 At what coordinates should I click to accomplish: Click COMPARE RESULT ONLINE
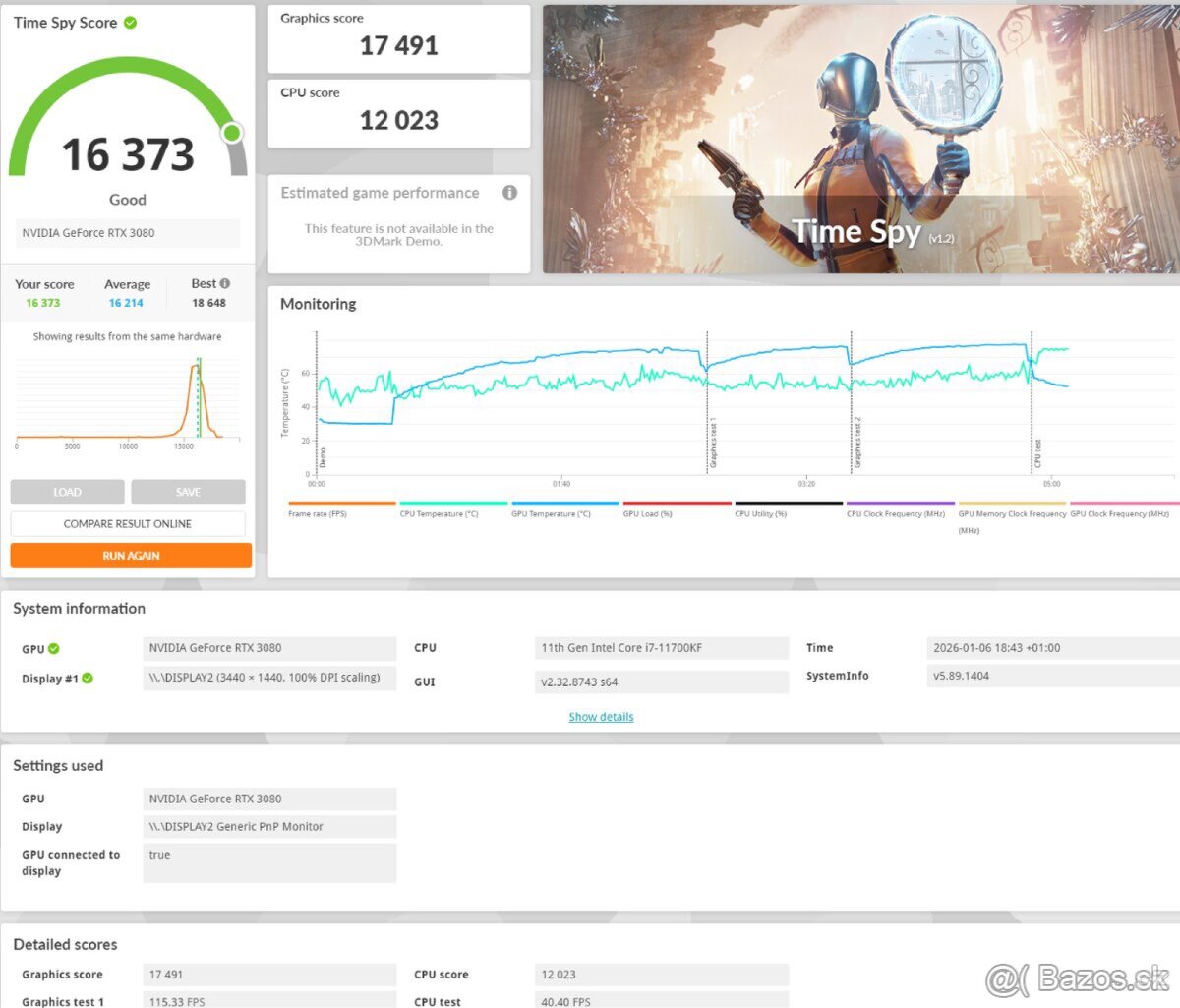(x=128, y=523)
